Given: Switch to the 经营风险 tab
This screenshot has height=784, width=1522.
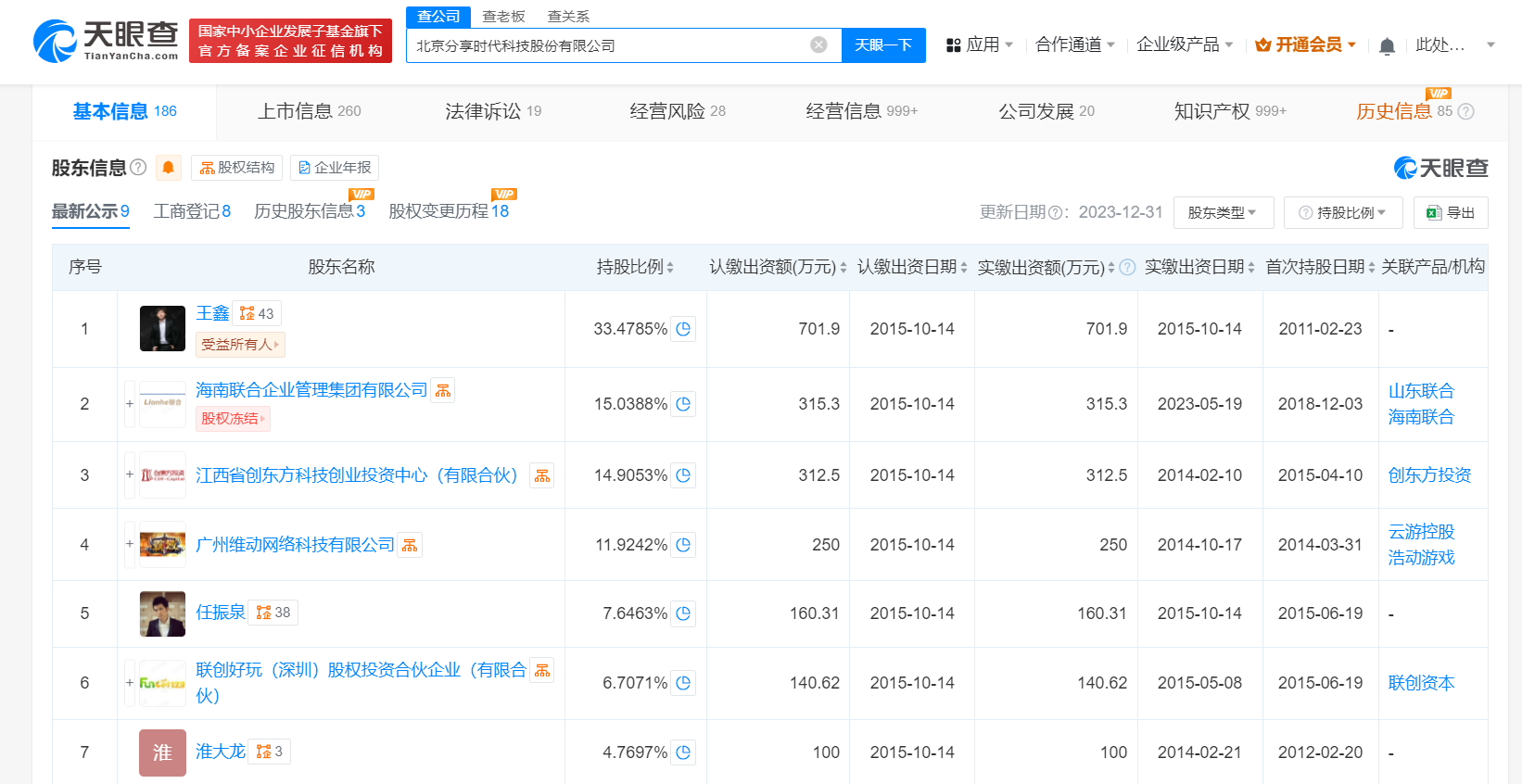Looking at the screenshot, I should pyautogui.click(x=678, y=111).
